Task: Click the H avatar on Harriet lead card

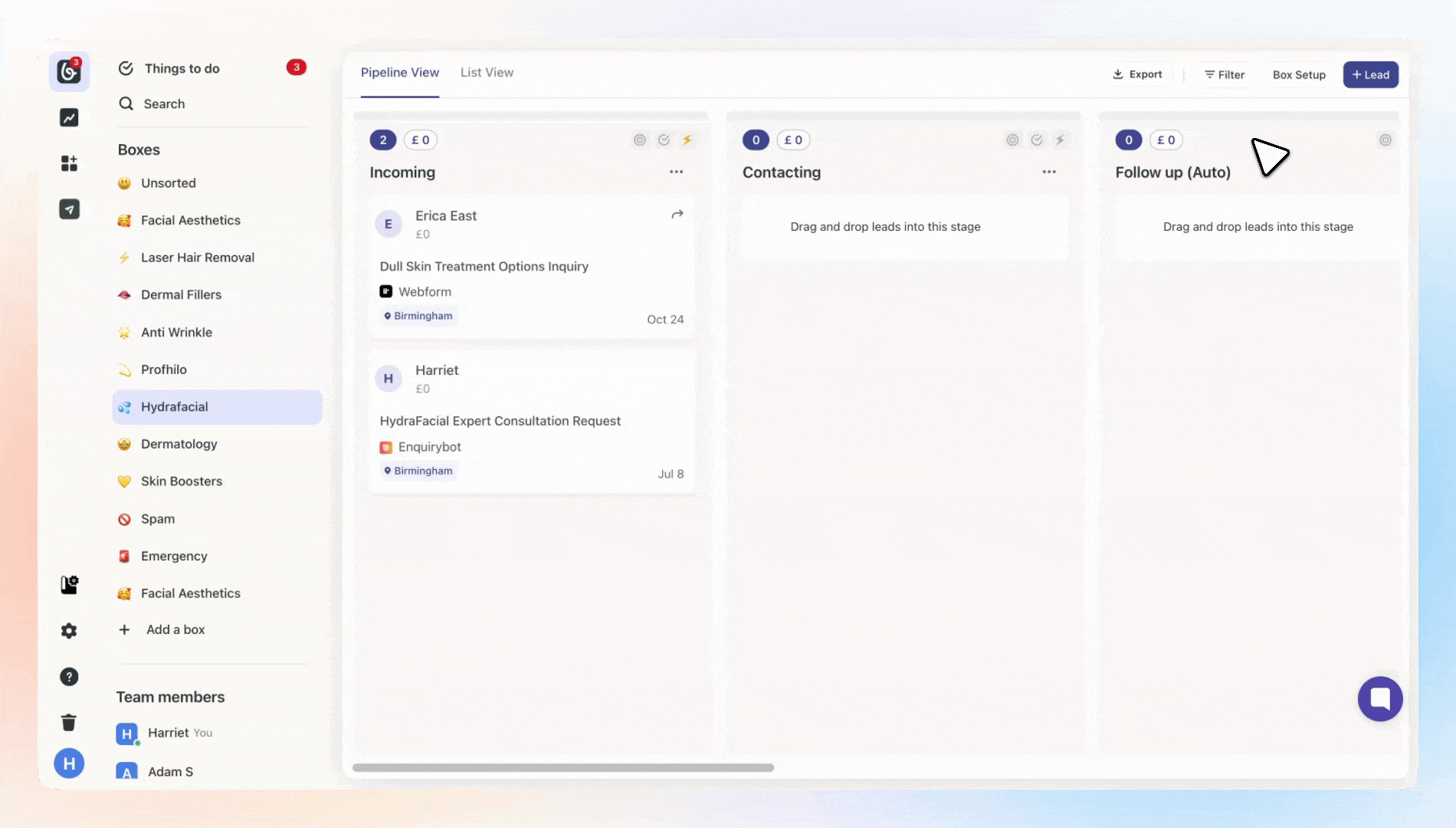Action: click(x=389, y=378)
